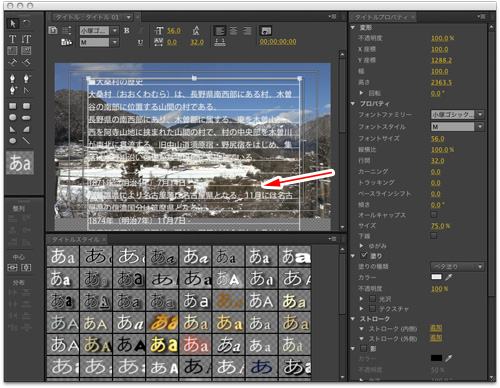Toggle the 塗り (Fill) checkbox
500x388 pixels.
tap(364, 256)
